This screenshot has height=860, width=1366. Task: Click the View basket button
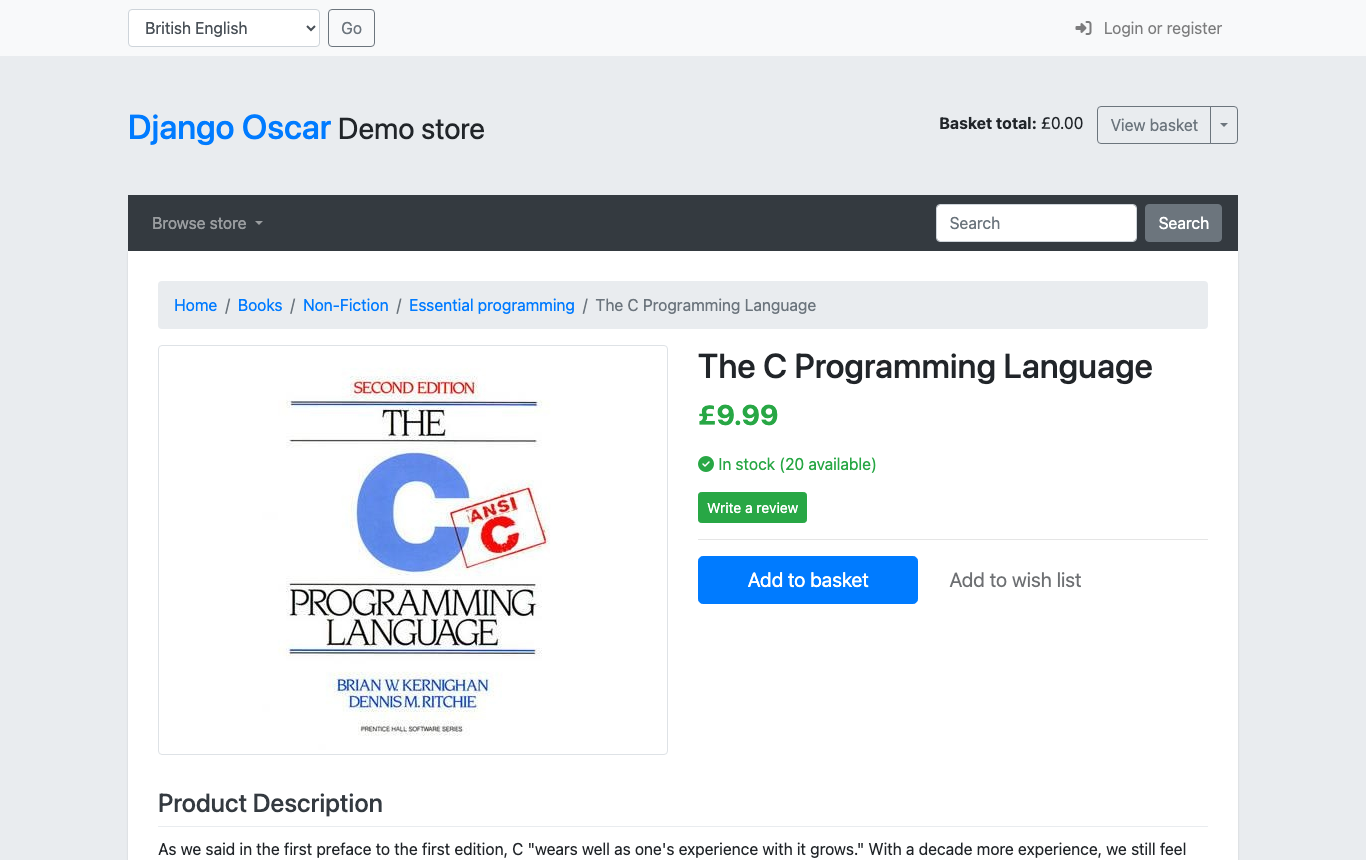point(1154,125)
